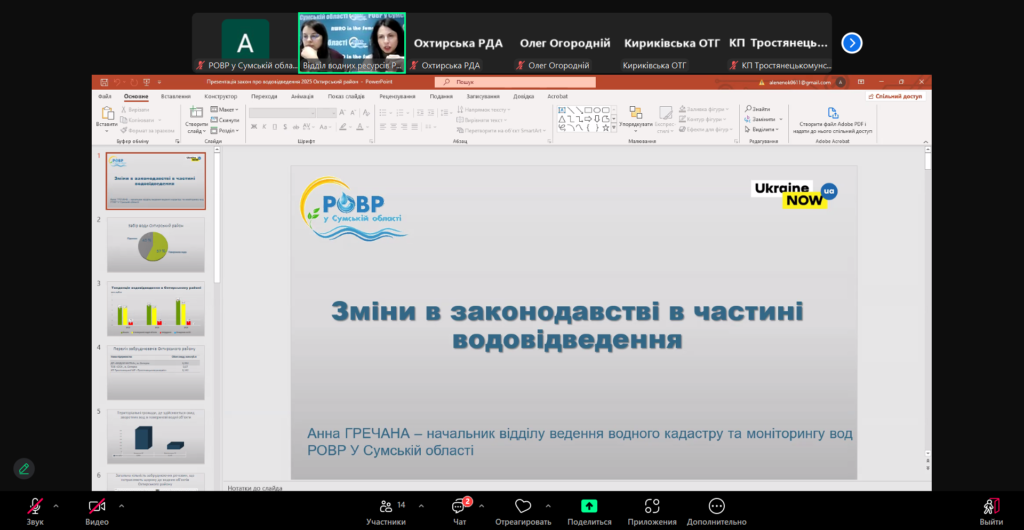Image resolution: width=1024 pixels, height=530 pixels.
Task: Toggle italic (К) formatting
Action: click(264, 127)
